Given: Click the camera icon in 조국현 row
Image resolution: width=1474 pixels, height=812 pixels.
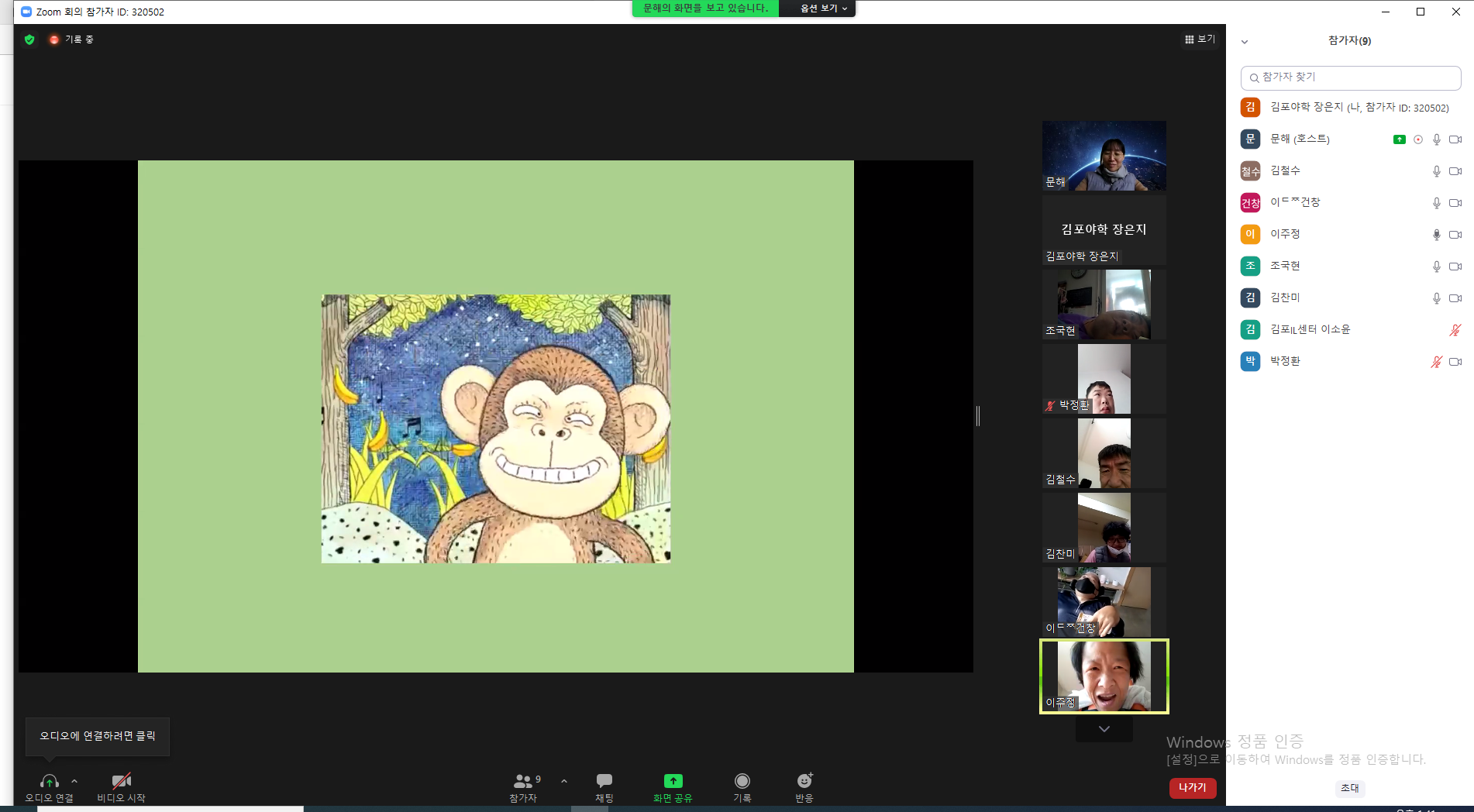Looking at the screenshot, I should pyautogui.click(x=1455, y=267).
